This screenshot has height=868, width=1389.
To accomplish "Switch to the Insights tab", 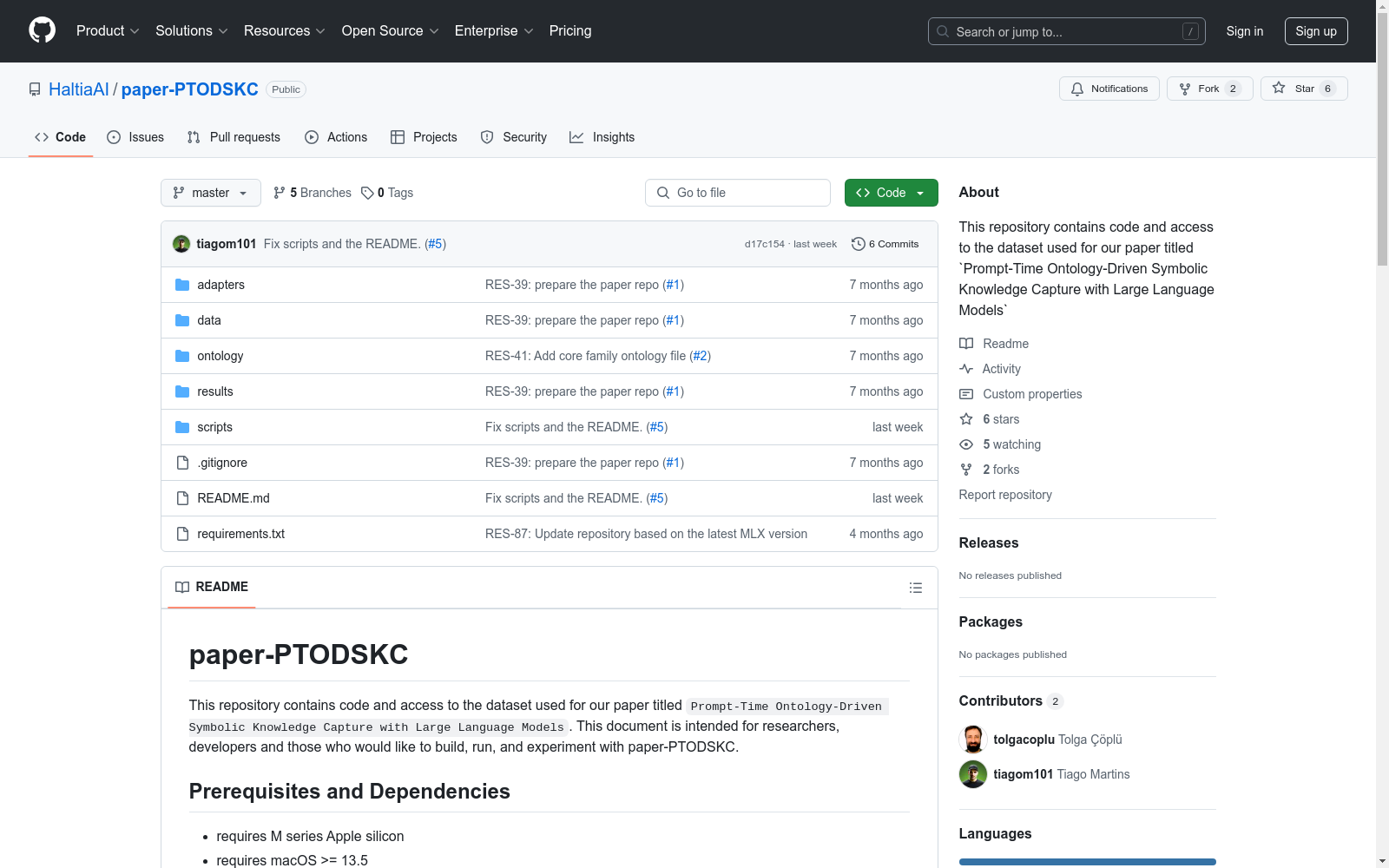I will point(602,137).
